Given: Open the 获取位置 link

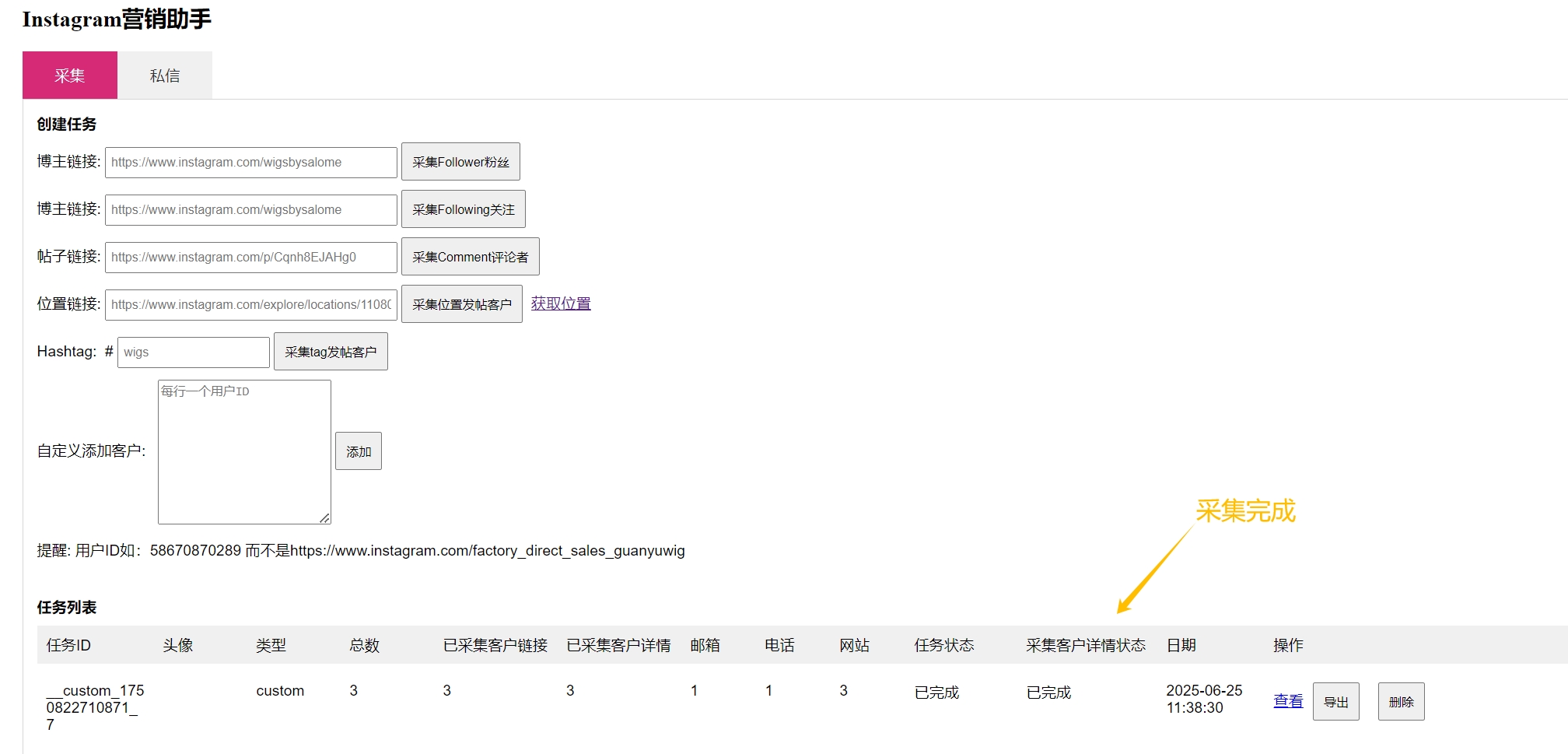Looking at the screenshot, I should pyautogui.click(x=561, y=303).
